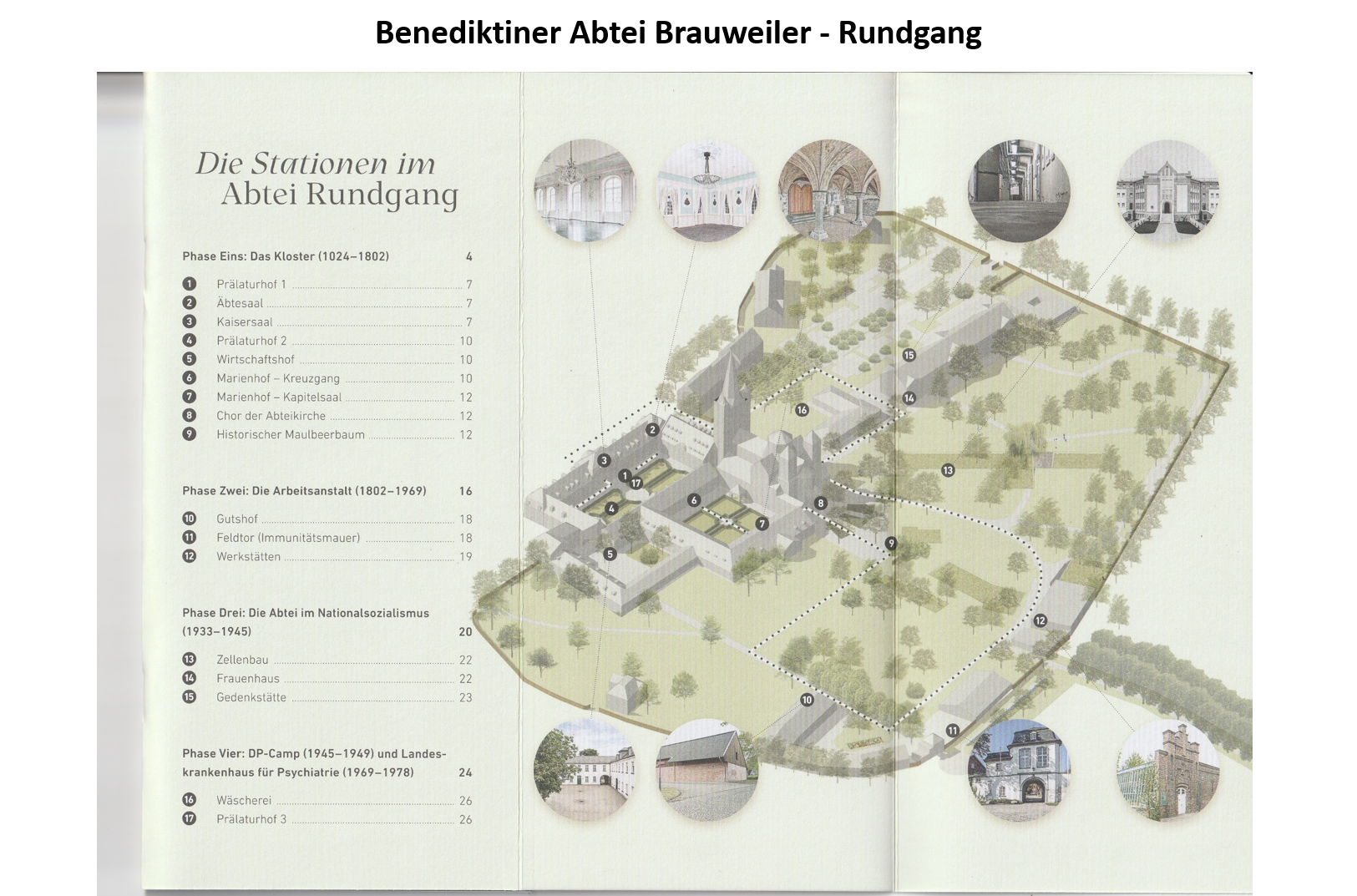
Task: Open the baroque gatehouse photo circle
Action: click(1019, 770)
